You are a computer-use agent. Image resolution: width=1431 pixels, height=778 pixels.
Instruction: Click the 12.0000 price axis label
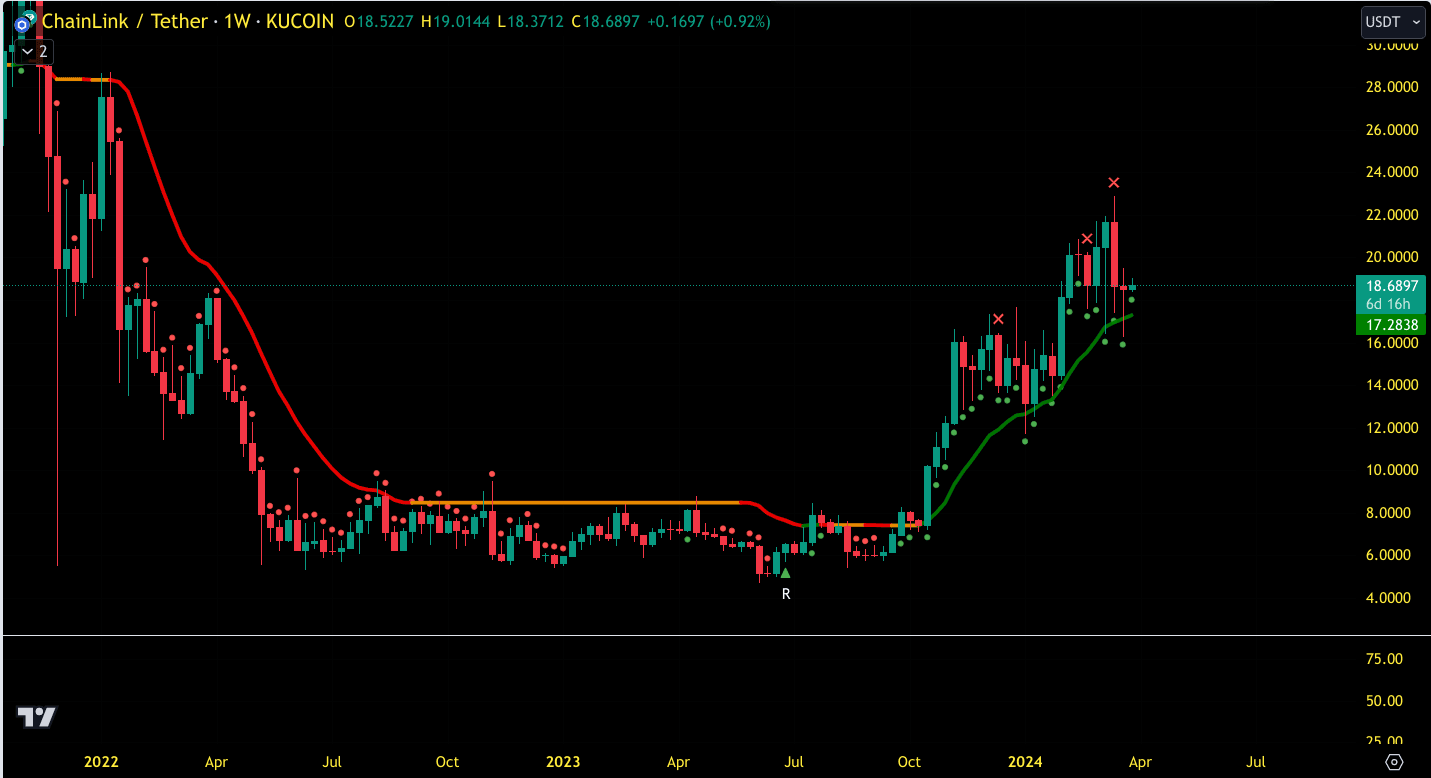pos(1391,428)
